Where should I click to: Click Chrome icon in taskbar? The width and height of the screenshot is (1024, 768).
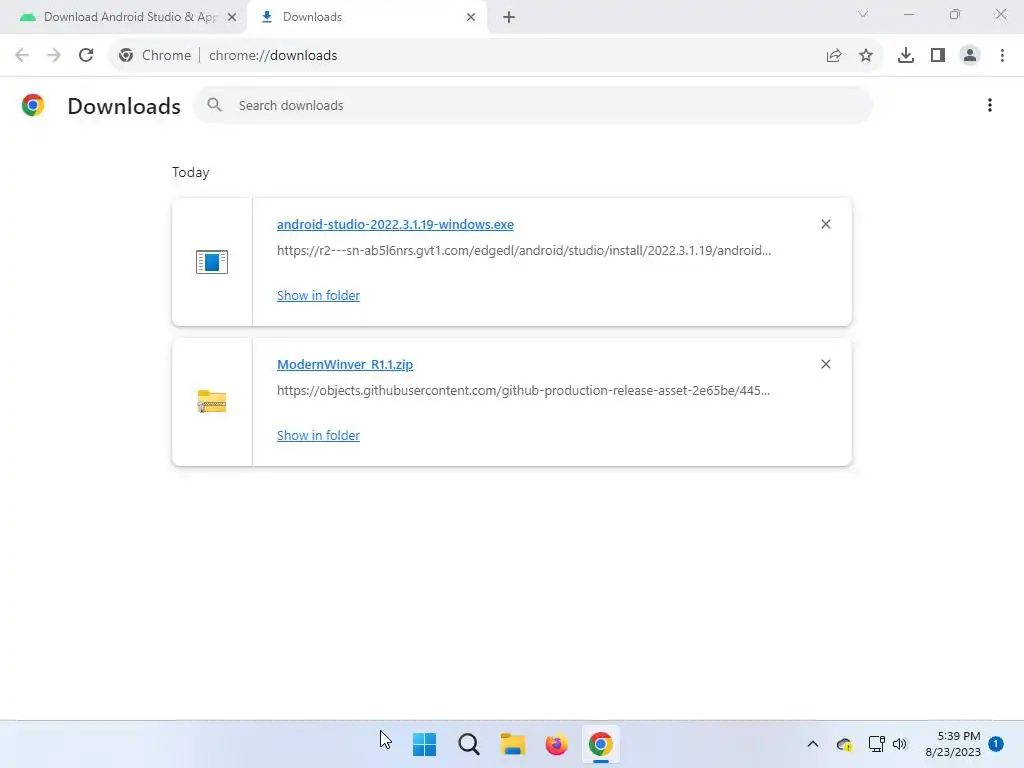[601, 744]
